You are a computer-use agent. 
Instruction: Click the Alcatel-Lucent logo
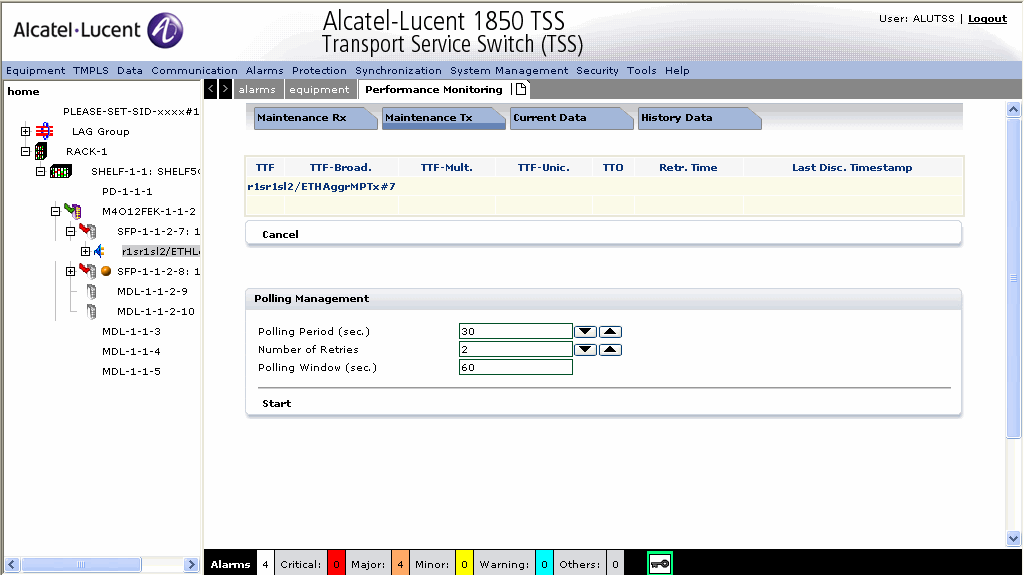pos(98,30)
